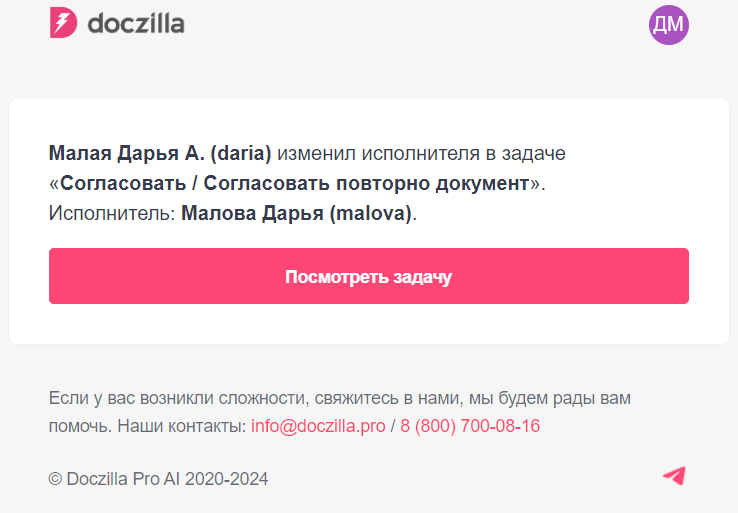Viewport: 738px width, 513px height.
Task: Click the author name Малая Дарья А.
Action: (127, 154)
